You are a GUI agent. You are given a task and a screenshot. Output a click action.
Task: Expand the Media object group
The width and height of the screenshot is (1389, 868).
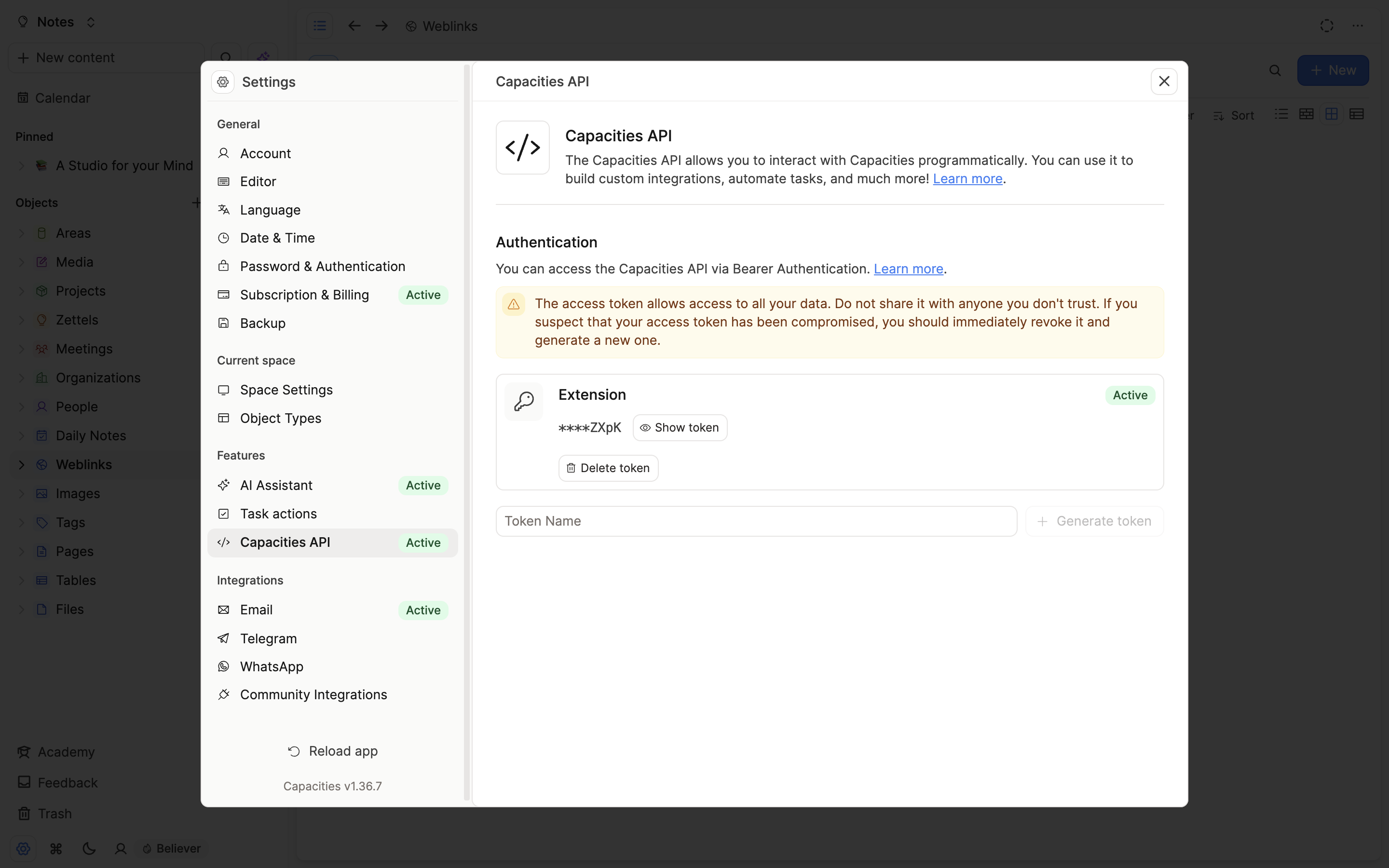click(x=22, y=262)
